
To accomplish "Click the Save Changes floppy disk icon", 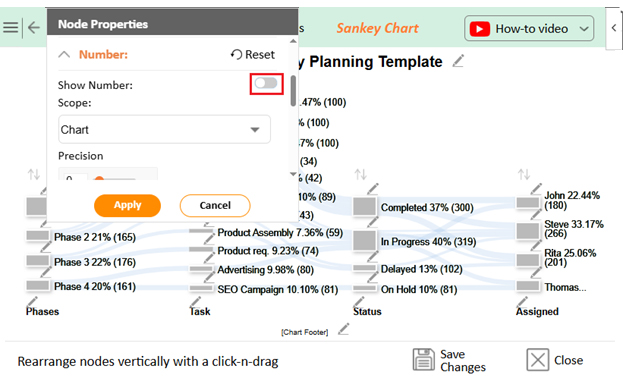I will [423, 360].
